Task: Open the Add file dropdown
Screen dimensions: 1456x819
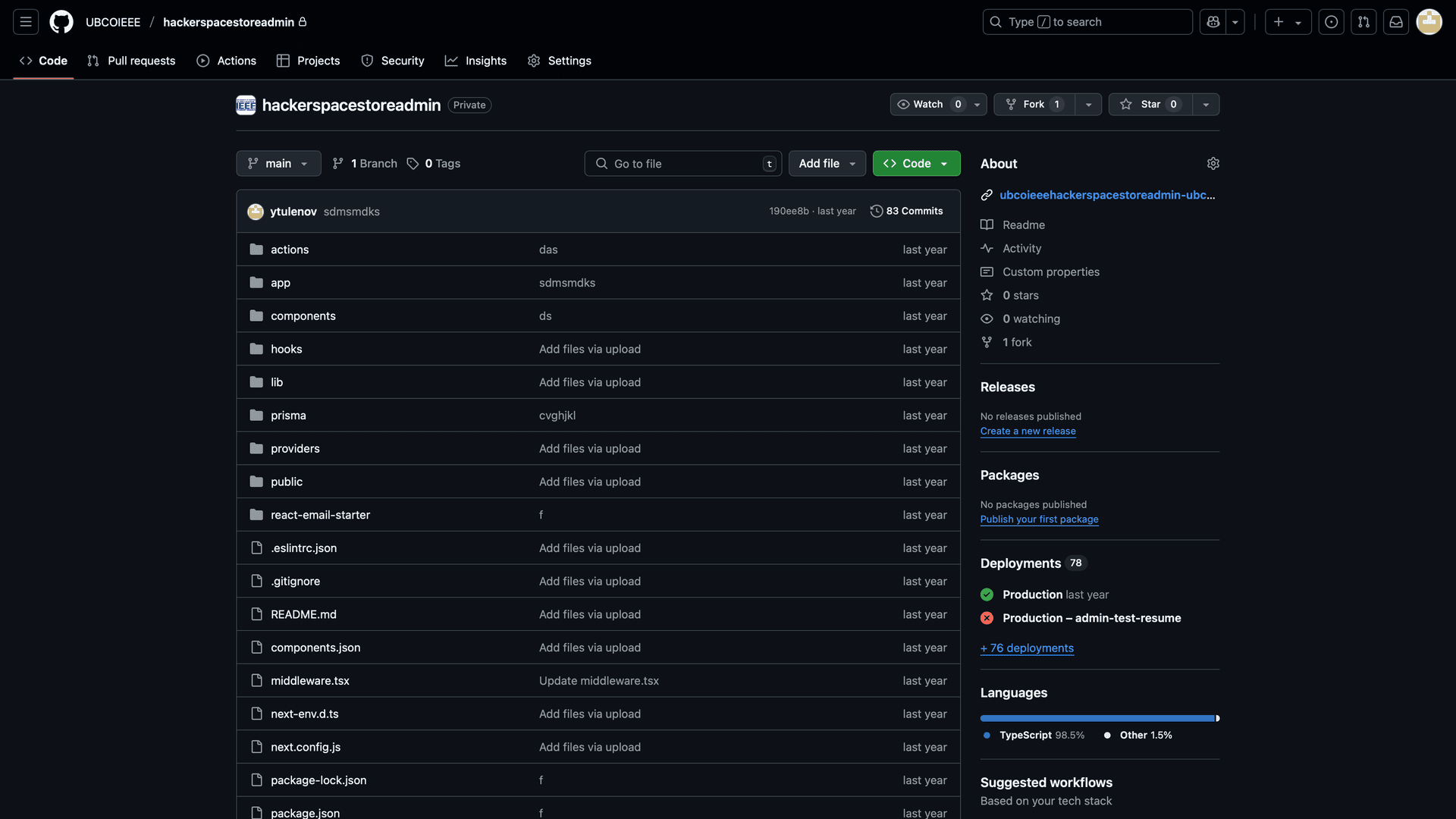Action: (827, 164)
